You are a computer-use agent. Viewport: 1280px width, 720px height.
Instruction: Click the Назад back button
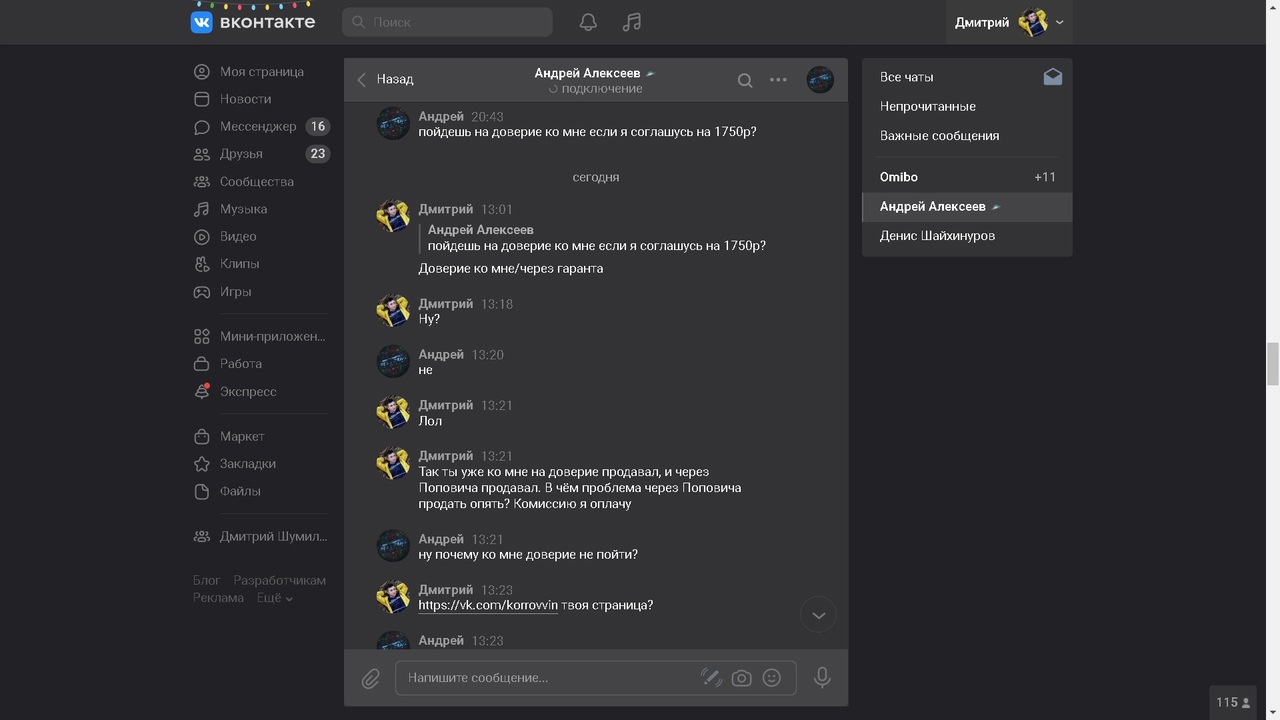click(385, 79)
